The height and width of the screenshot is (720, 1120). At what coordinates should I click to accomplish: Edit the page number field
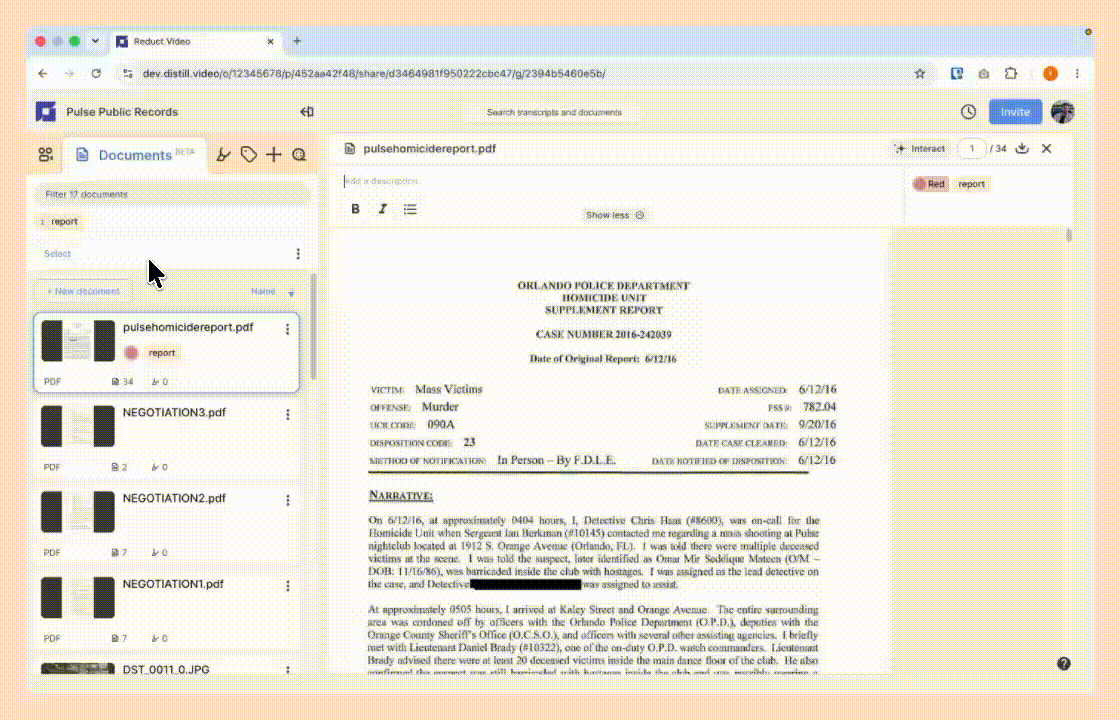click(971, 148)
